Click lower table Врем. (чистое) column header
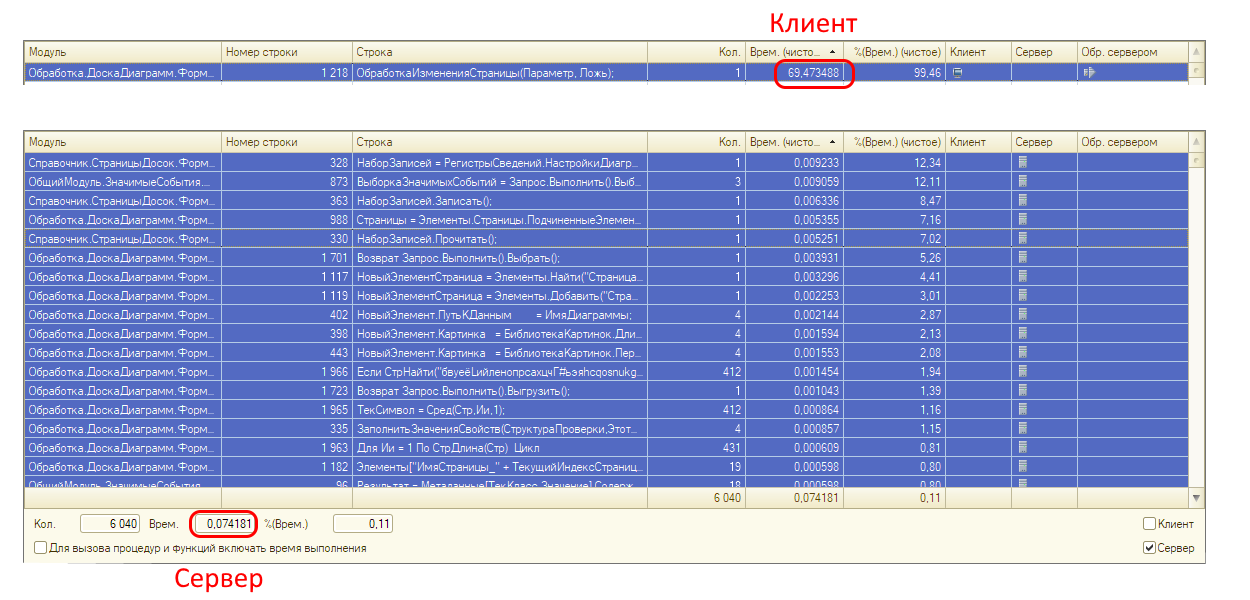 [794, 142]
